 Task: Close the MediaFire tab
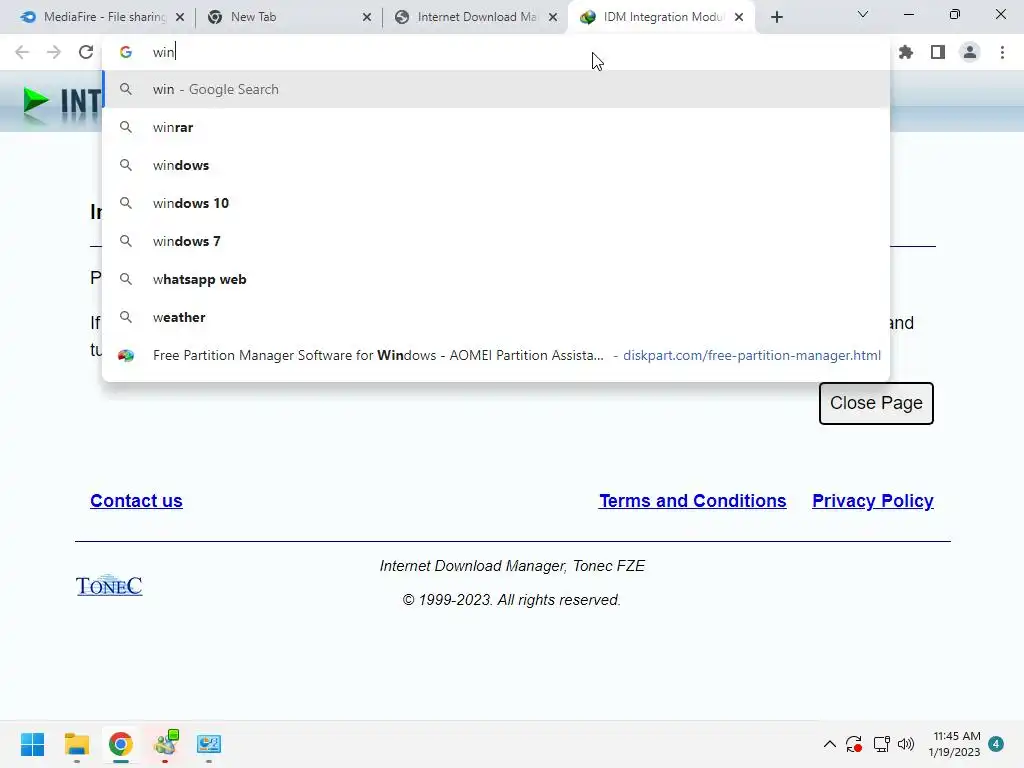(180, 17)
